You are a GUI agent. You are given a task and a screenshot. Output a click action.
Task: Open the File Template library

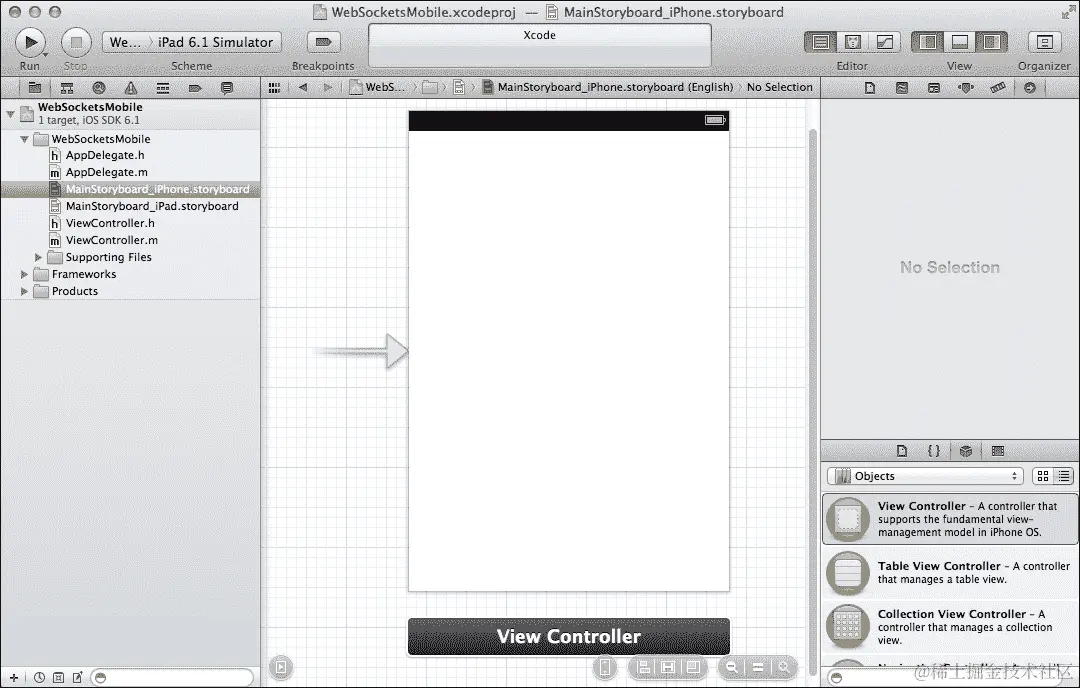coord(902,451)
